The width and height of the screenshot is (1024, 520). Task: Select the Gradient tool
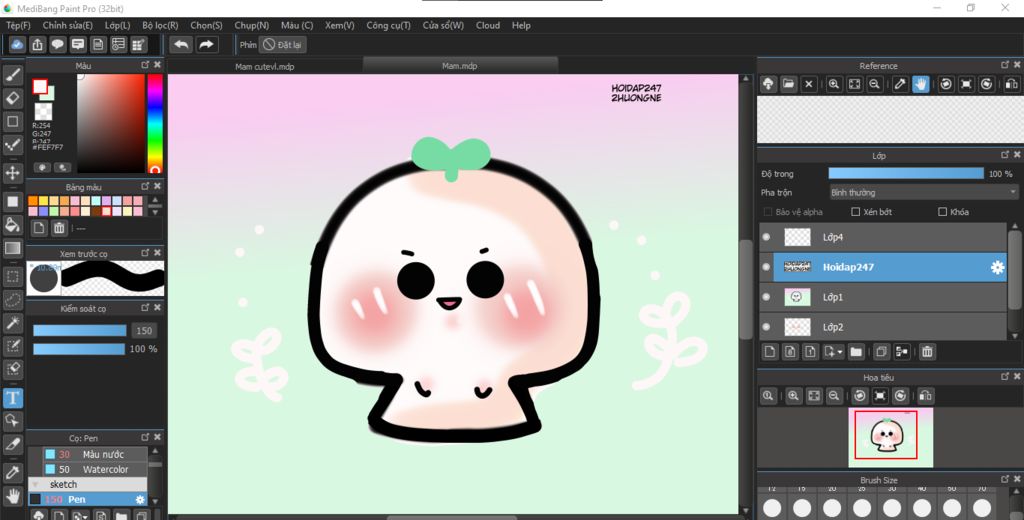point(12,248)
